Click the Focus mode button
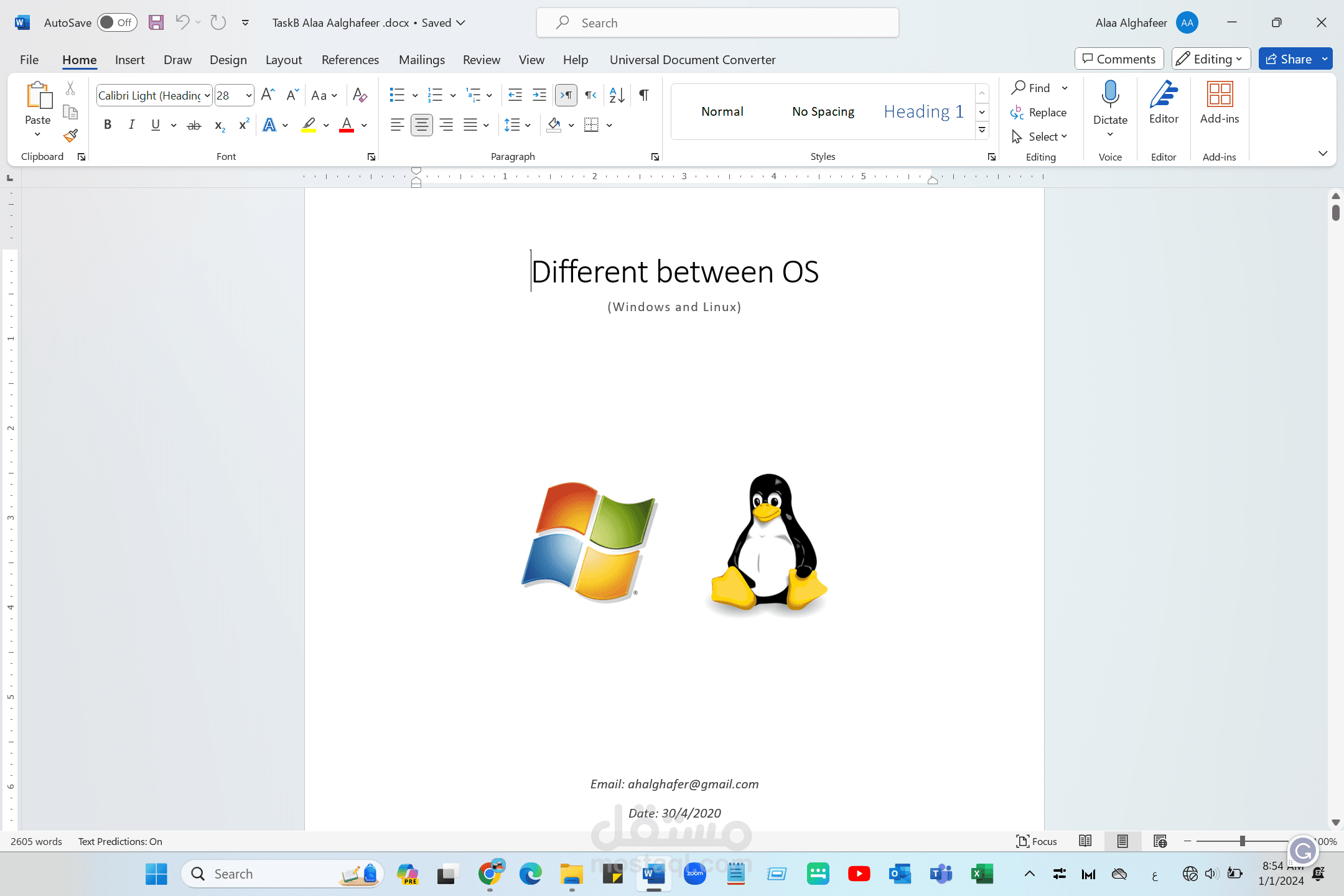This screenshot has width=1344, height=896. (x=1037, y=841)
